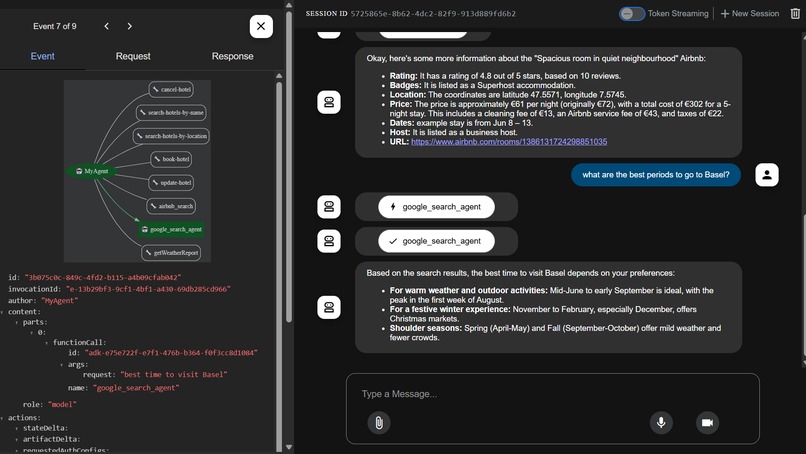Screen dimensions: 806x454
Task: Click the "Event 7 of 9" counter
Action: [55, 26]
